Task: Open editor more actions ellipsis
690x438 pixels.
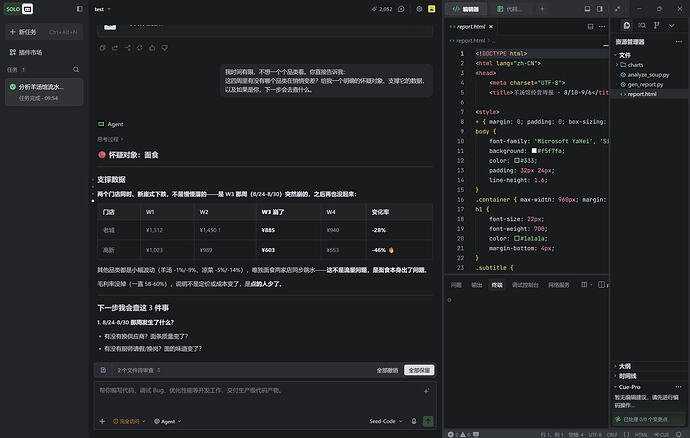Action: 602,26
